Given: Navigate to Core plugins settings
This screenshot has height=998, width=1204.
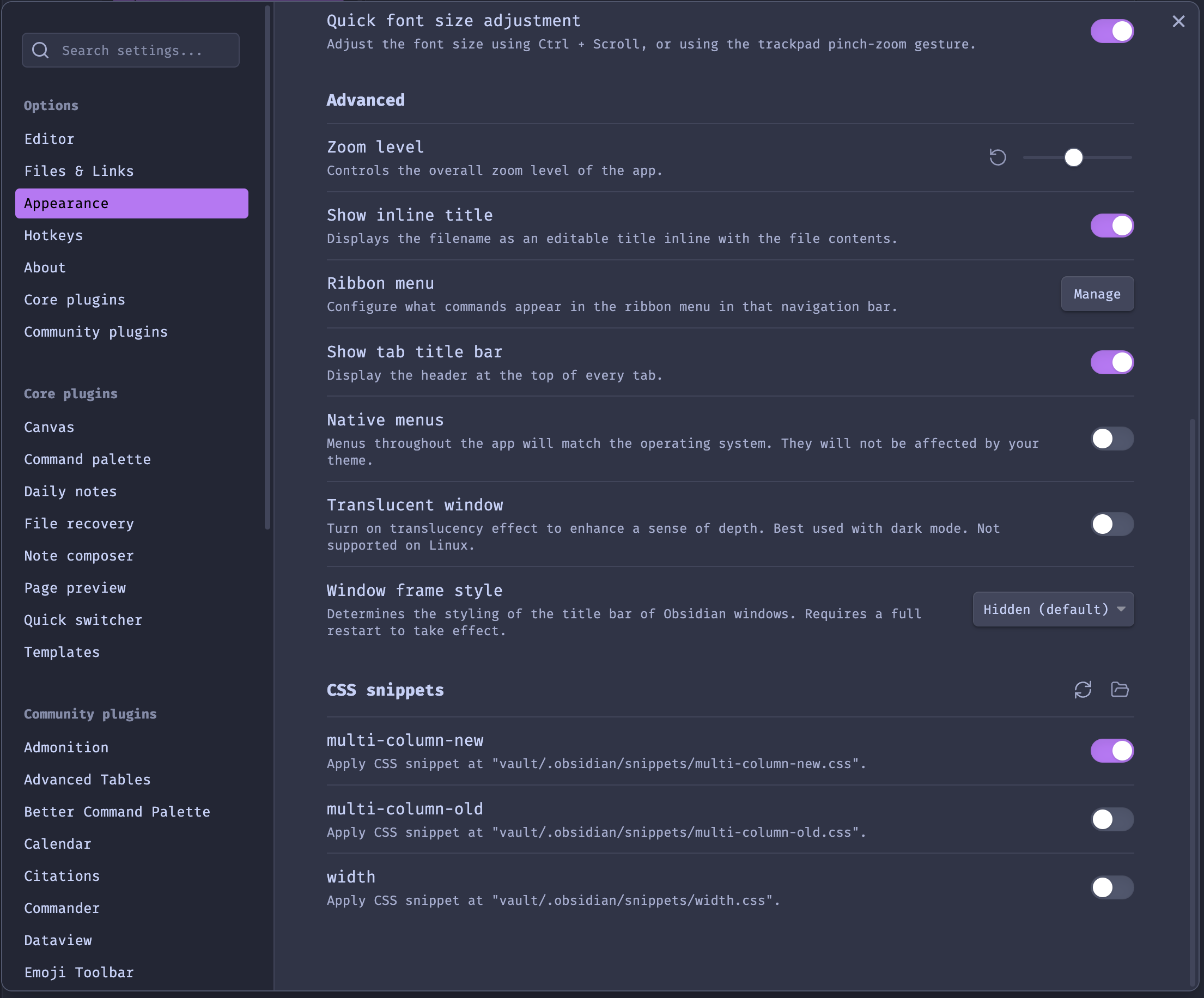Looking at the screenshot, I should [x=75, y=299].
